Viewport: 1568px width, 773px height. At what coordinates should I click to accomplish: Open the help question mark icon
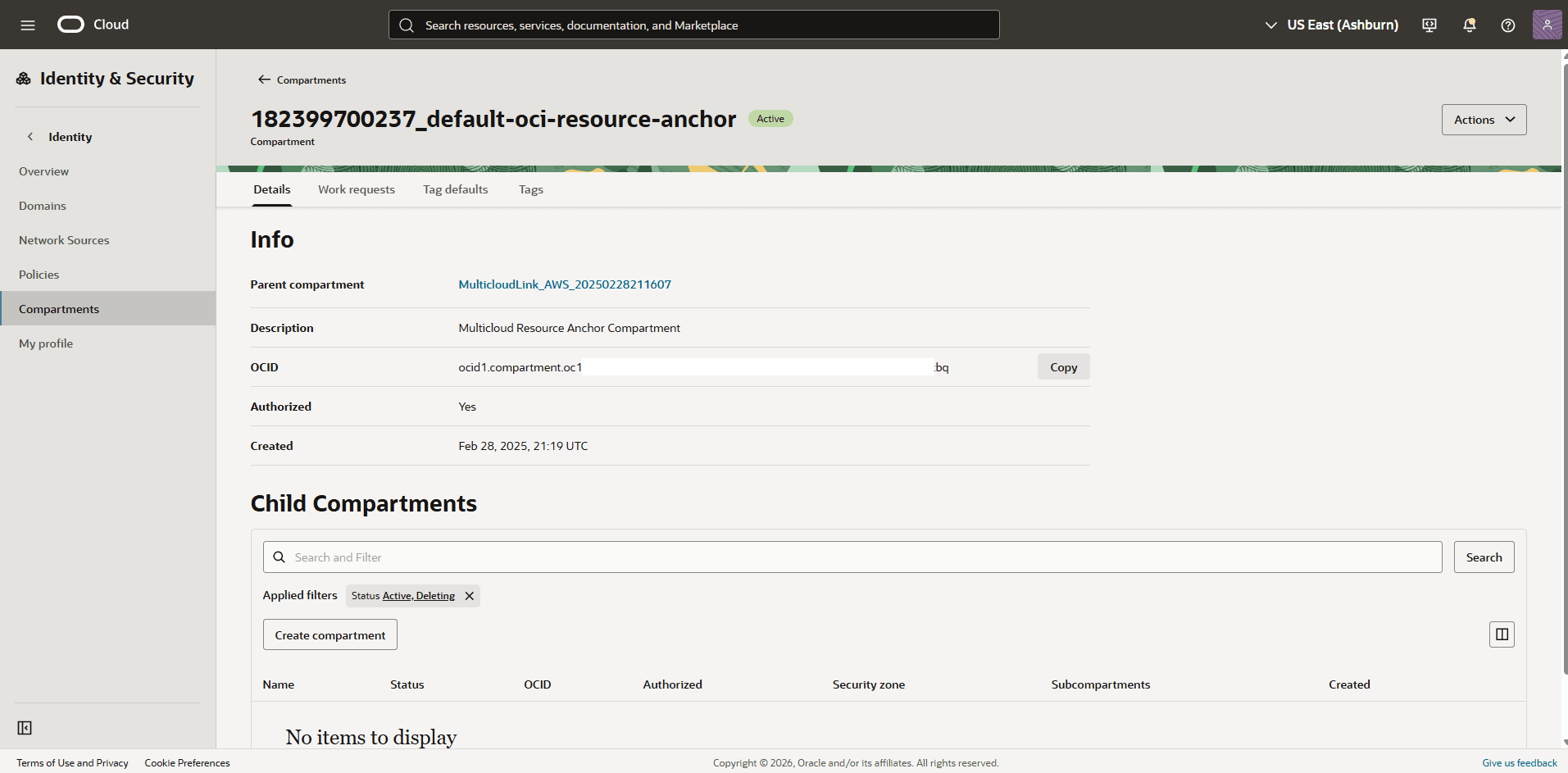(1508, 25)
